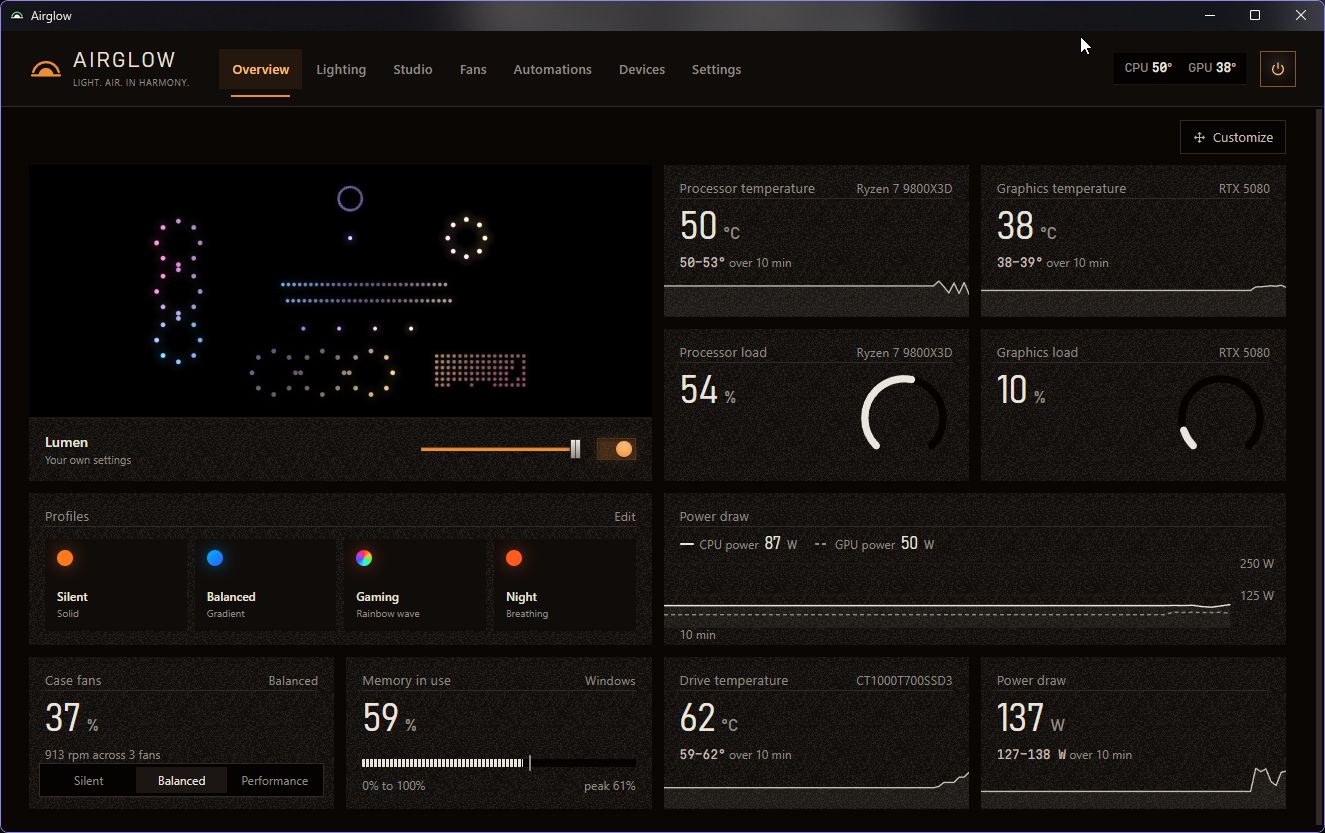Screen dimensions: 1325x833
Task: Select Performance fan mode
Action: pyautogui.click(x=275, y=781)
